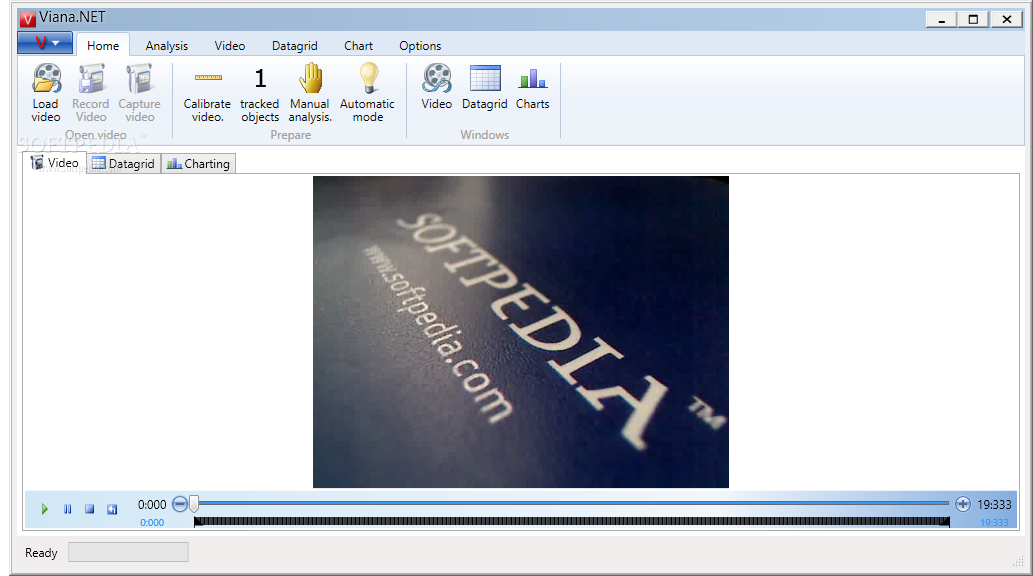
Task: Play the video
Action: pyautogui.click(x=45, y=509)
